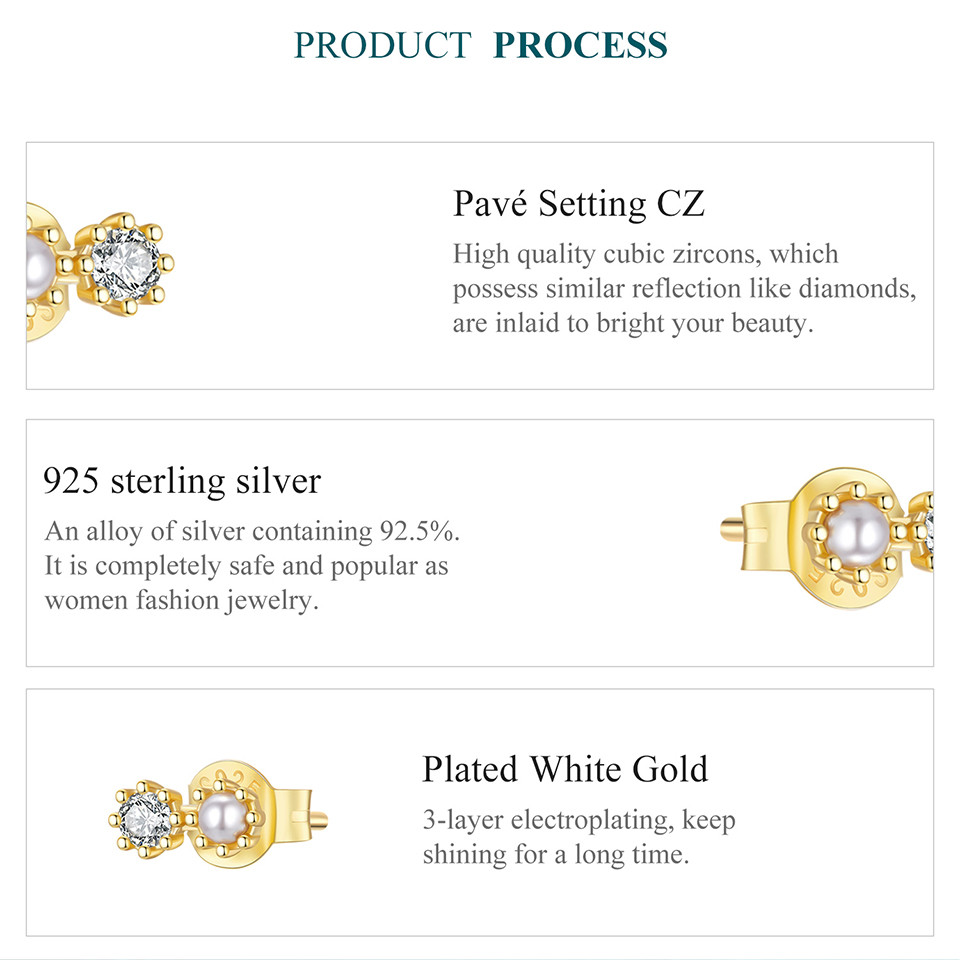Click the "Plated White Gold" heading
The image size is (960, 960).
[564, 769]
